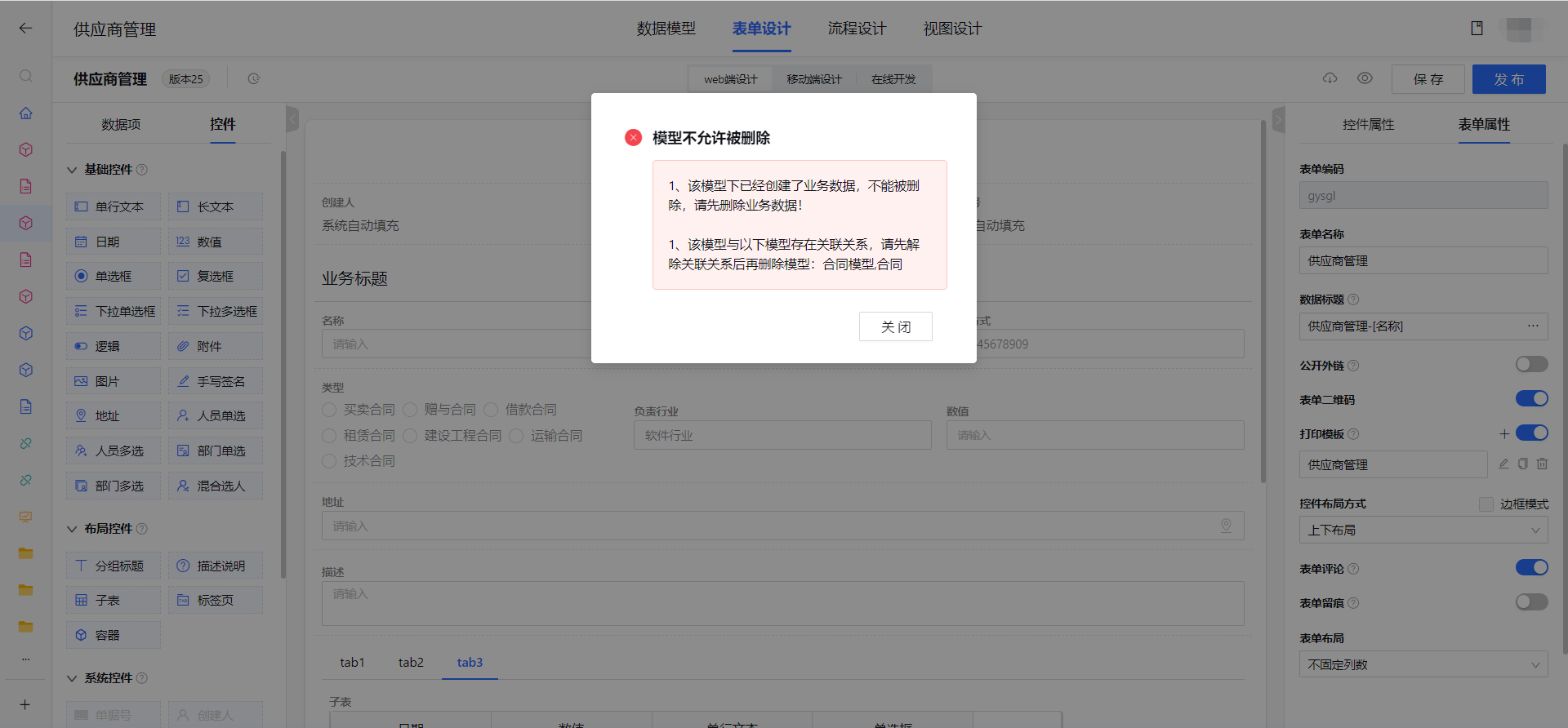Click the 保存 button
This screenshot has height=728, width=1568.
tap(1428, 79)
